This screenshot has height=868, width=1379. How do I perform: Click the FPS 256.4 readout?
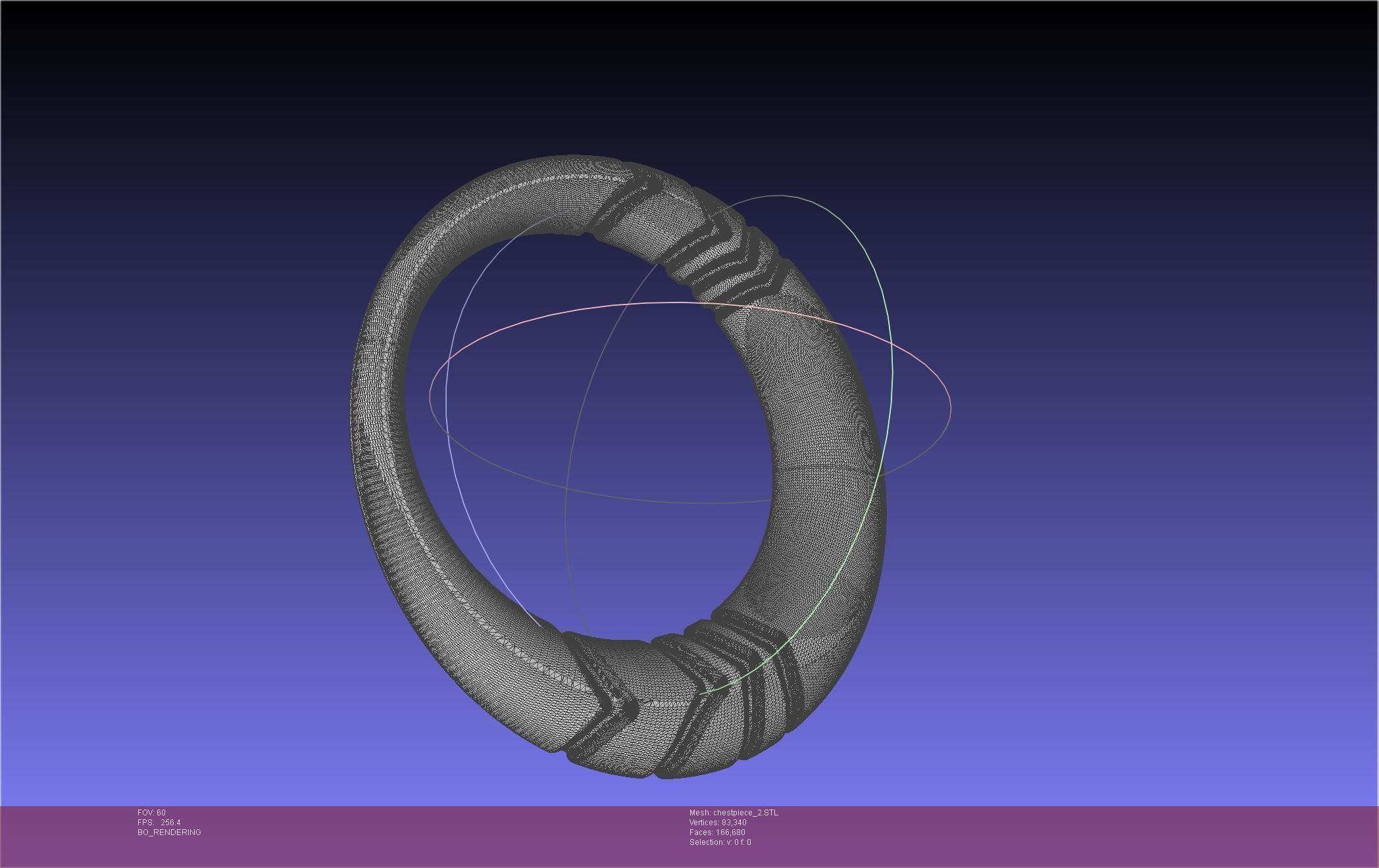[x=159, y=823]
